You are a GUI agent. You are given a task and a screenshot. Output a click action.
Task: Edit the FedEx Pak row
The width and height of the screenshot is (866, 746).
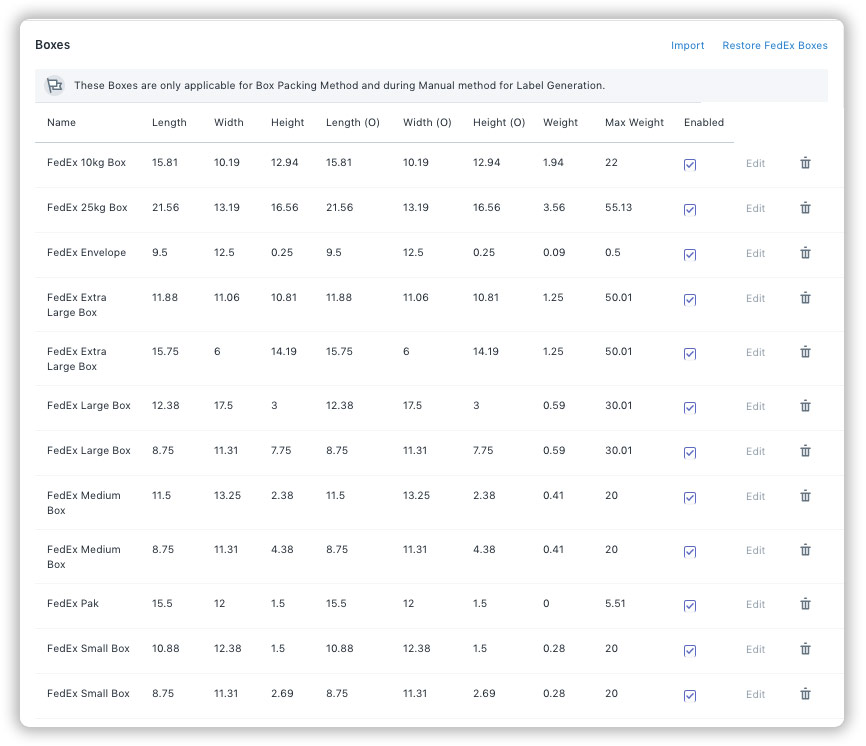pyautogui.click(x=755, y=605)
